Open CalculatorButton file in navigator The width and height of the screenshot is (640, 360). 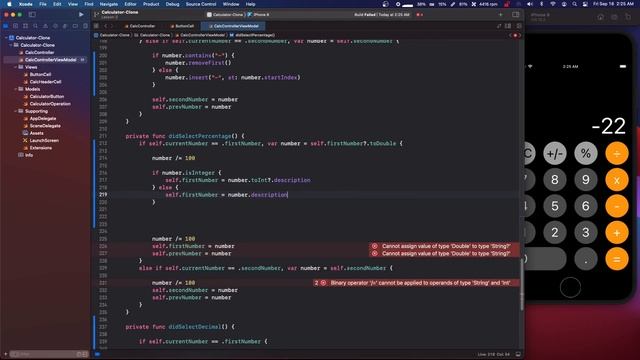pos(44,96)
